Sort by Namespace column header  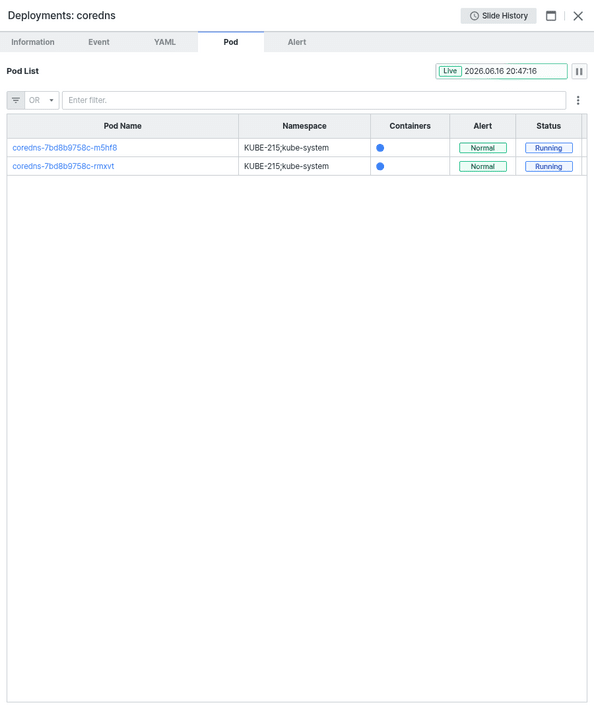click(304, 126)
